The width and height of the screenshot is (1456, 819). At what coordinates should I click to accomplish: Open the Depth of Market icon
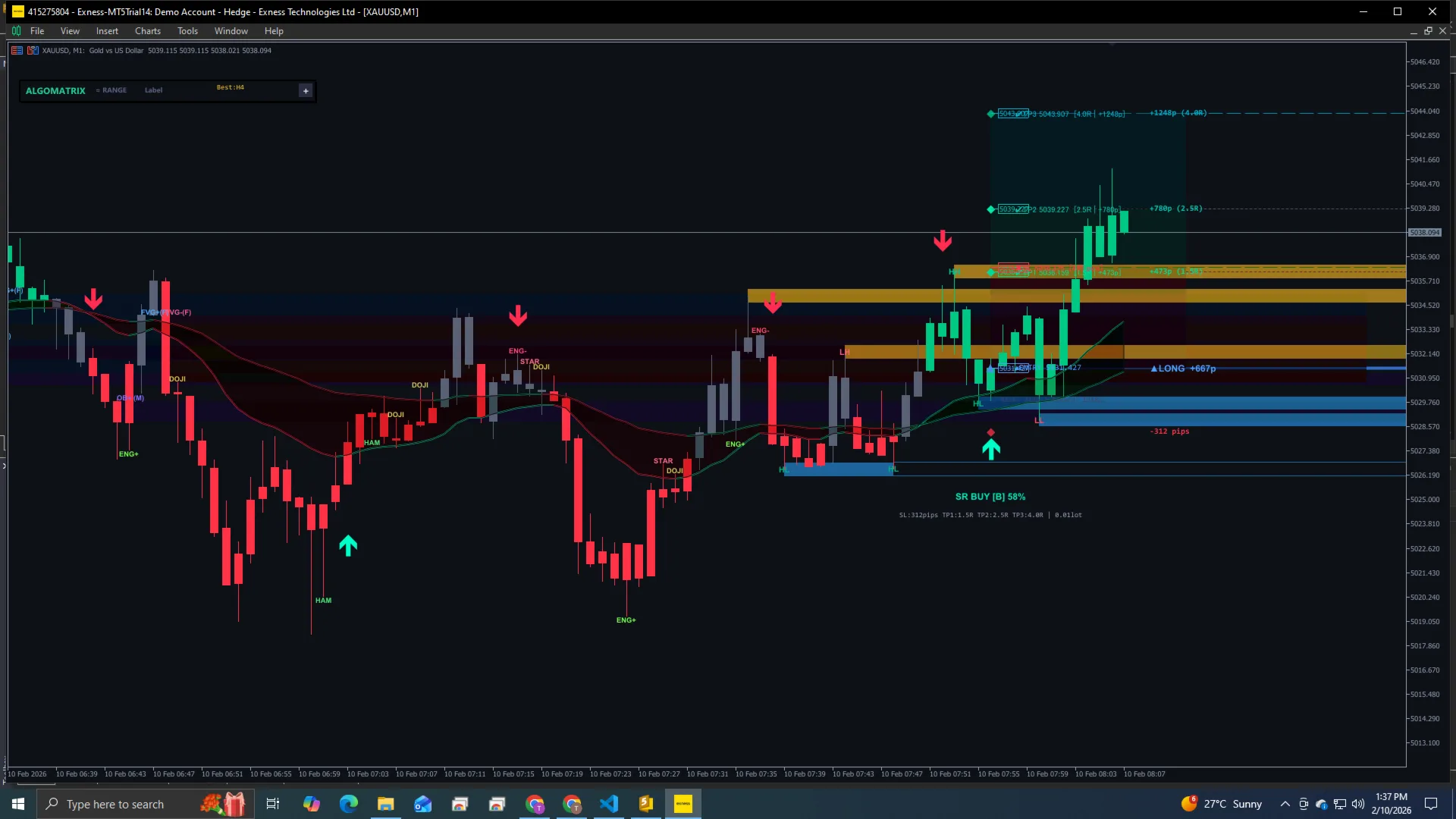(x=17, y=50)
